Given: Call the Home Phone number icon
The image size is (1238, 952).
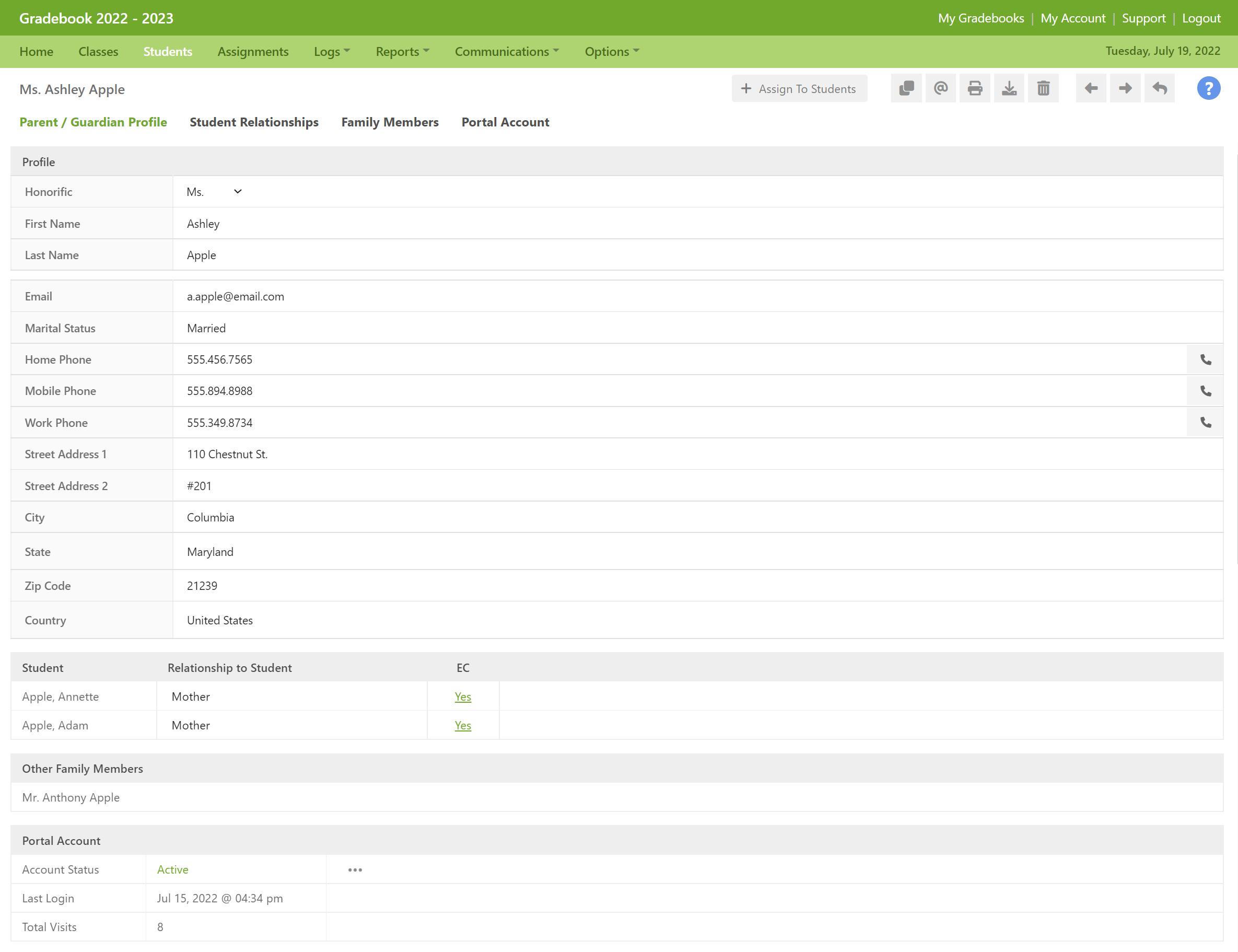Looking at the screenshot, I should click(x=1206, y=360).
